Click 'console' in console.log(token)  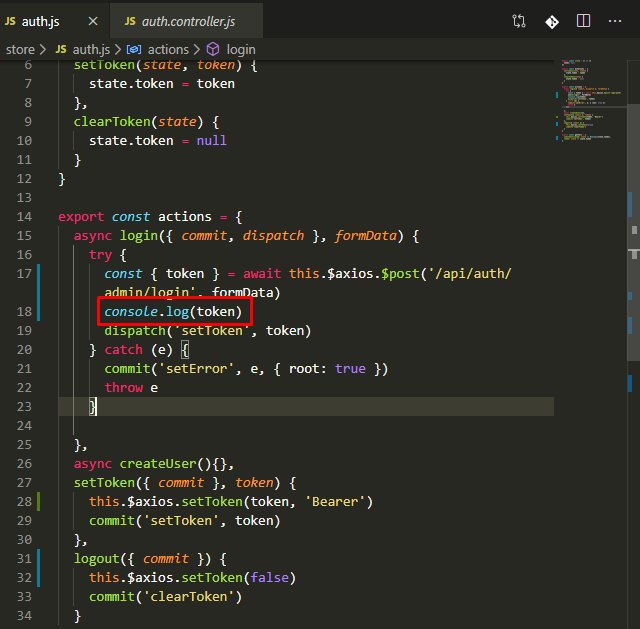(x=131, y=312)
